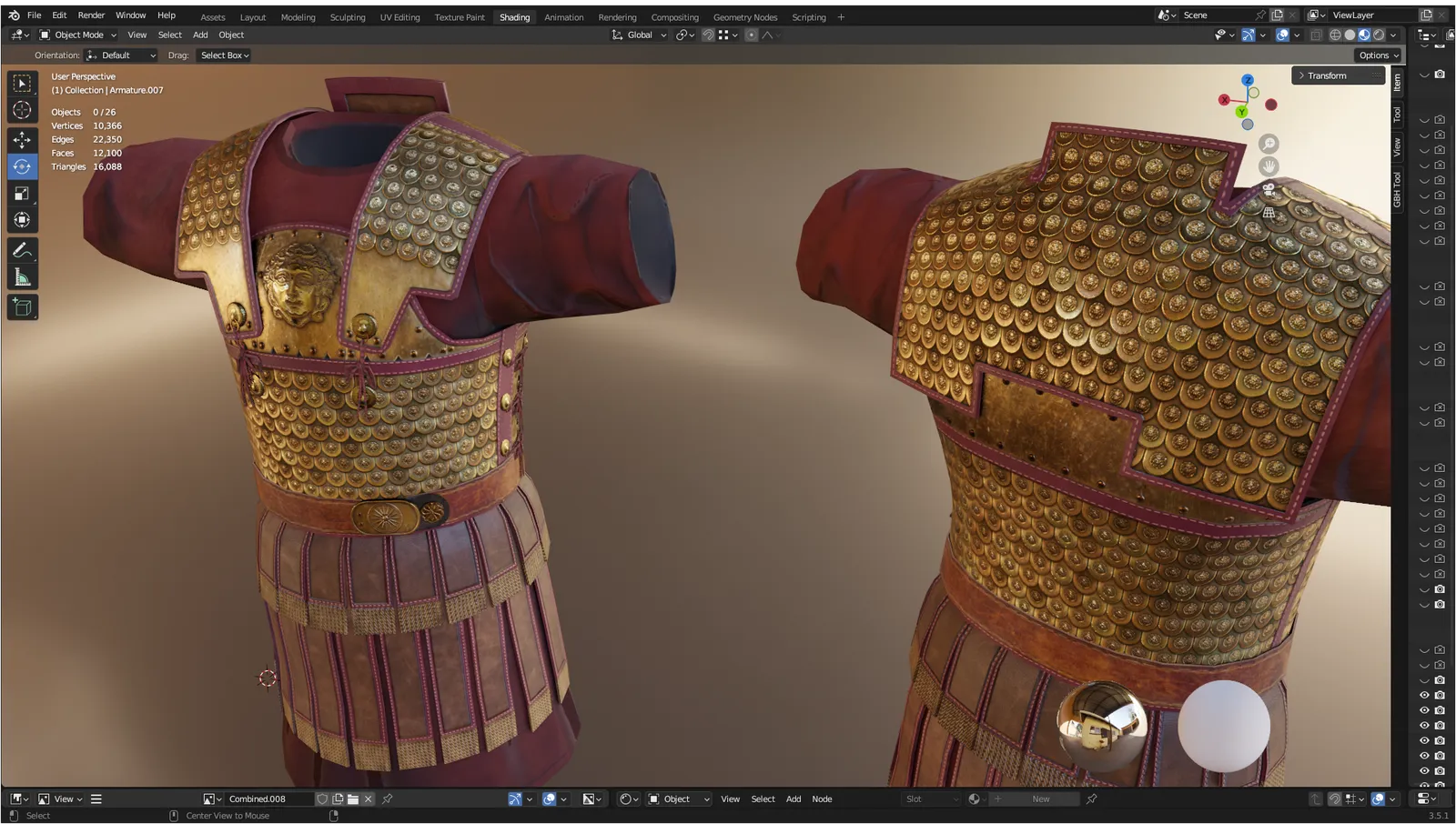Switch to the Texture Paint workspace tab
This screenshot has height=824, width=1456.
(460, 17)
